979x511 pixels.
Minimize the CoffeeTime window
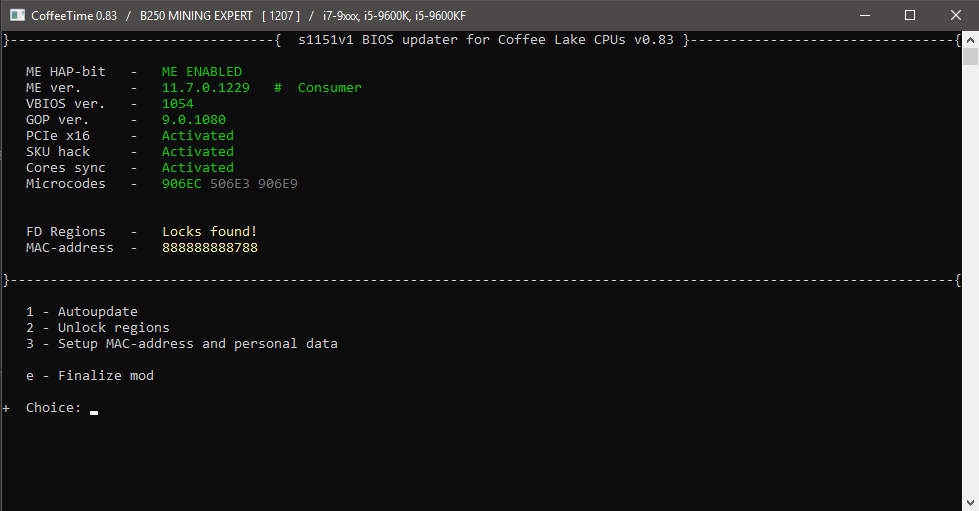click(865, 15)
